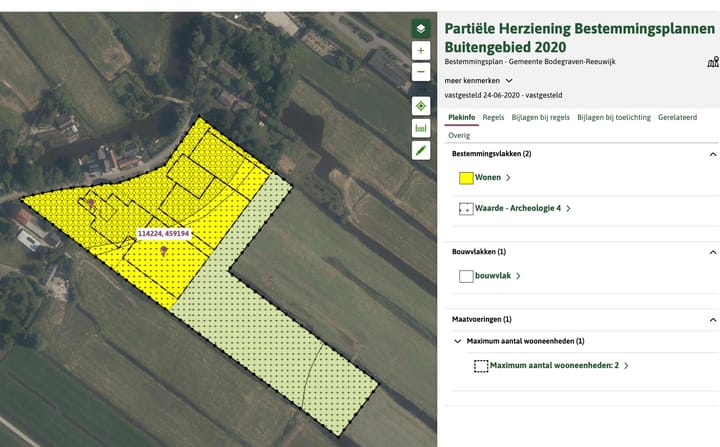Click the map icon beside plan title
The image size is (720, 447).
coord(712,62)
